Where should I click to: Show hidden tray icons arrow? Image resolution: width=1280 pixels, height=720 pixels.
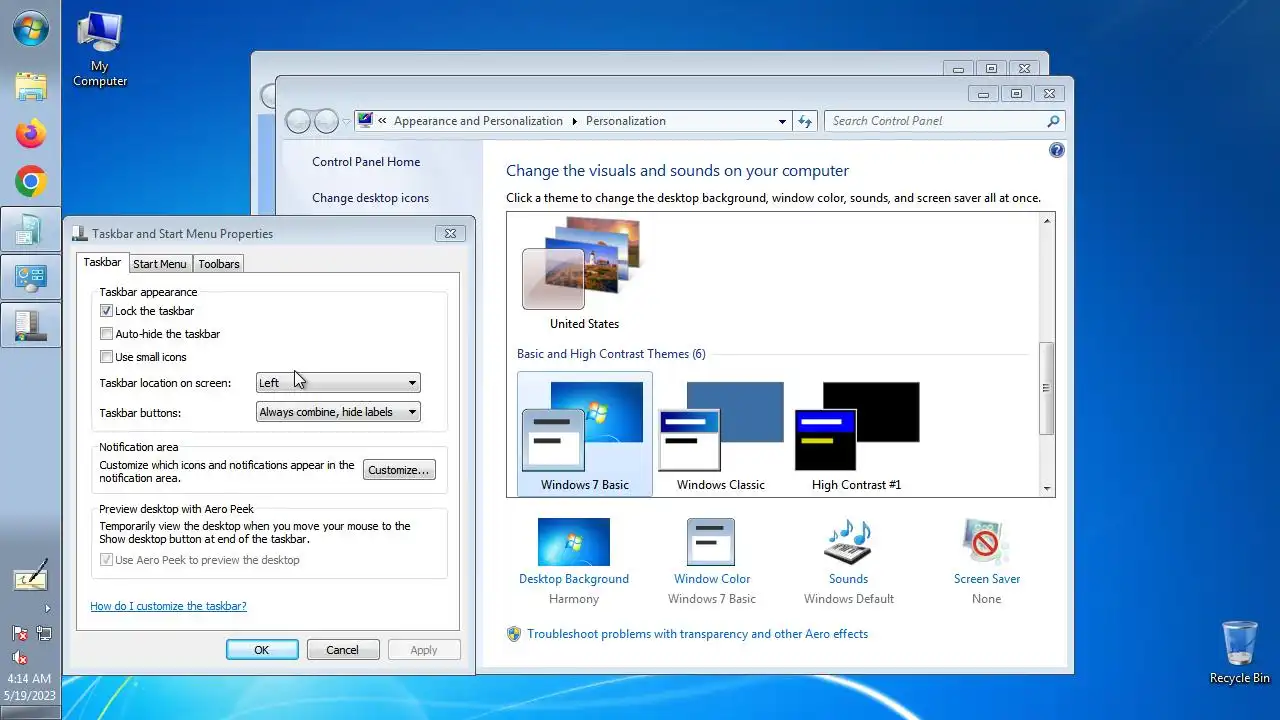(46, 608)
